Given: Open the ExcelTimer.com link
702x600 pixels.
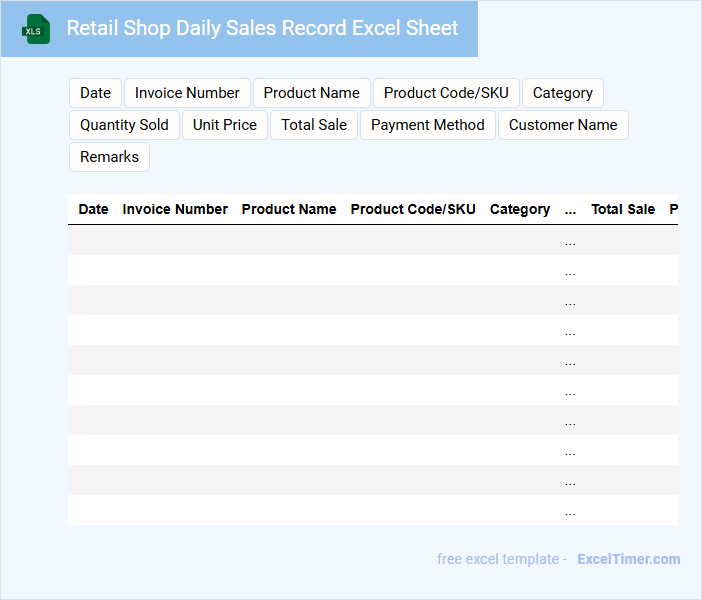Looking at the screenshot, I should 628,559.
